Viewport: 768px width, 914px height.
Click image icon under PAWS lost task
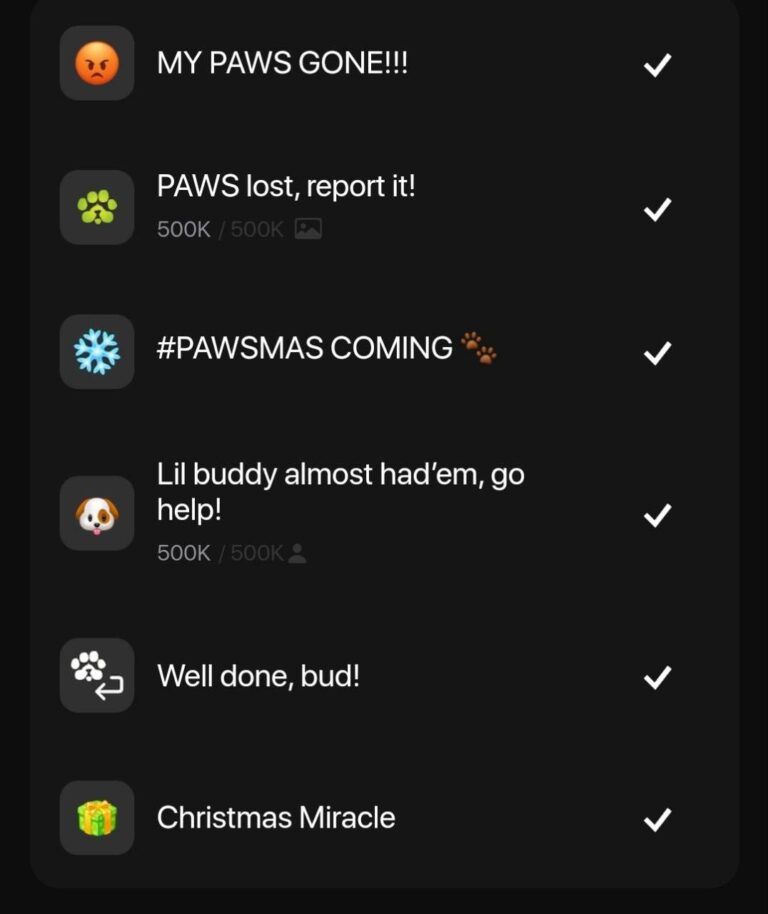[x=308, y=229]
